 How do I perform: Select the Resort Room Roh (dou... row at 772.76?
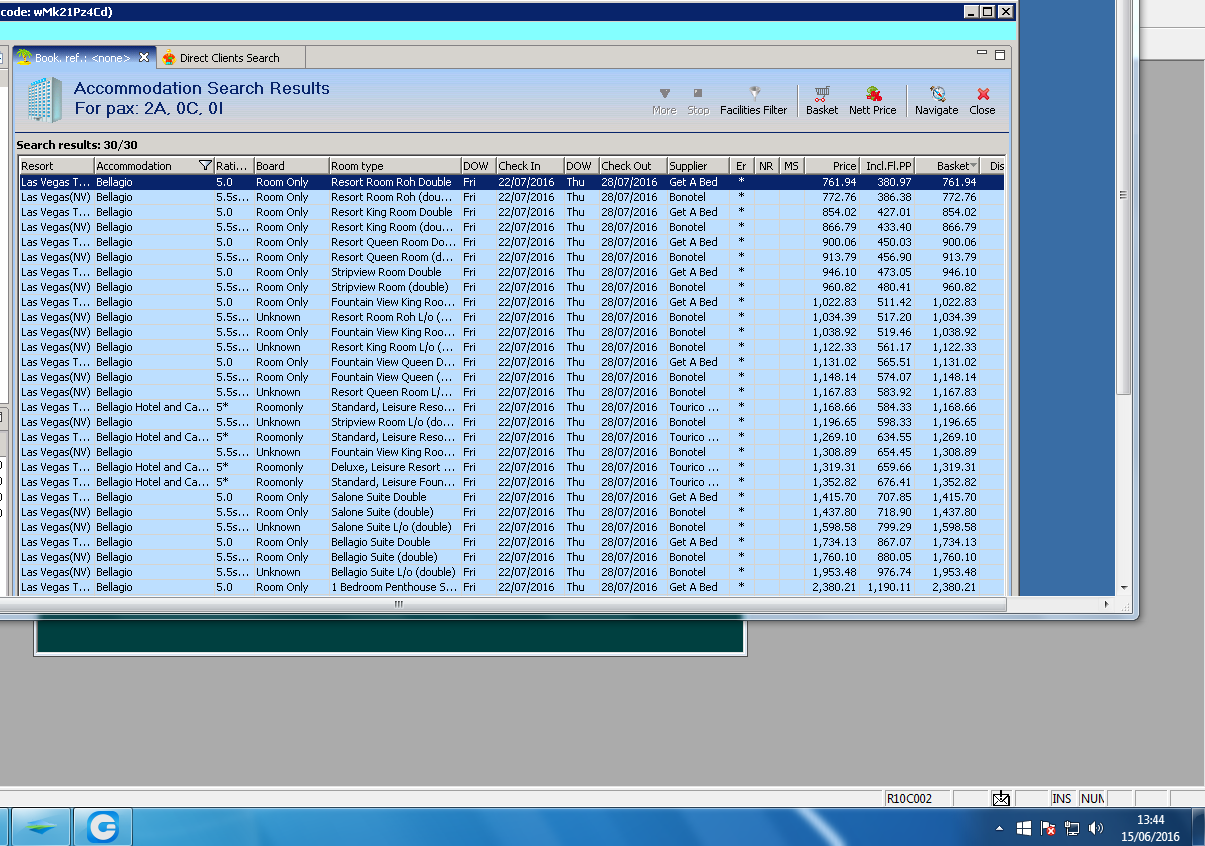pyautogui.click(x=512, y=197)
